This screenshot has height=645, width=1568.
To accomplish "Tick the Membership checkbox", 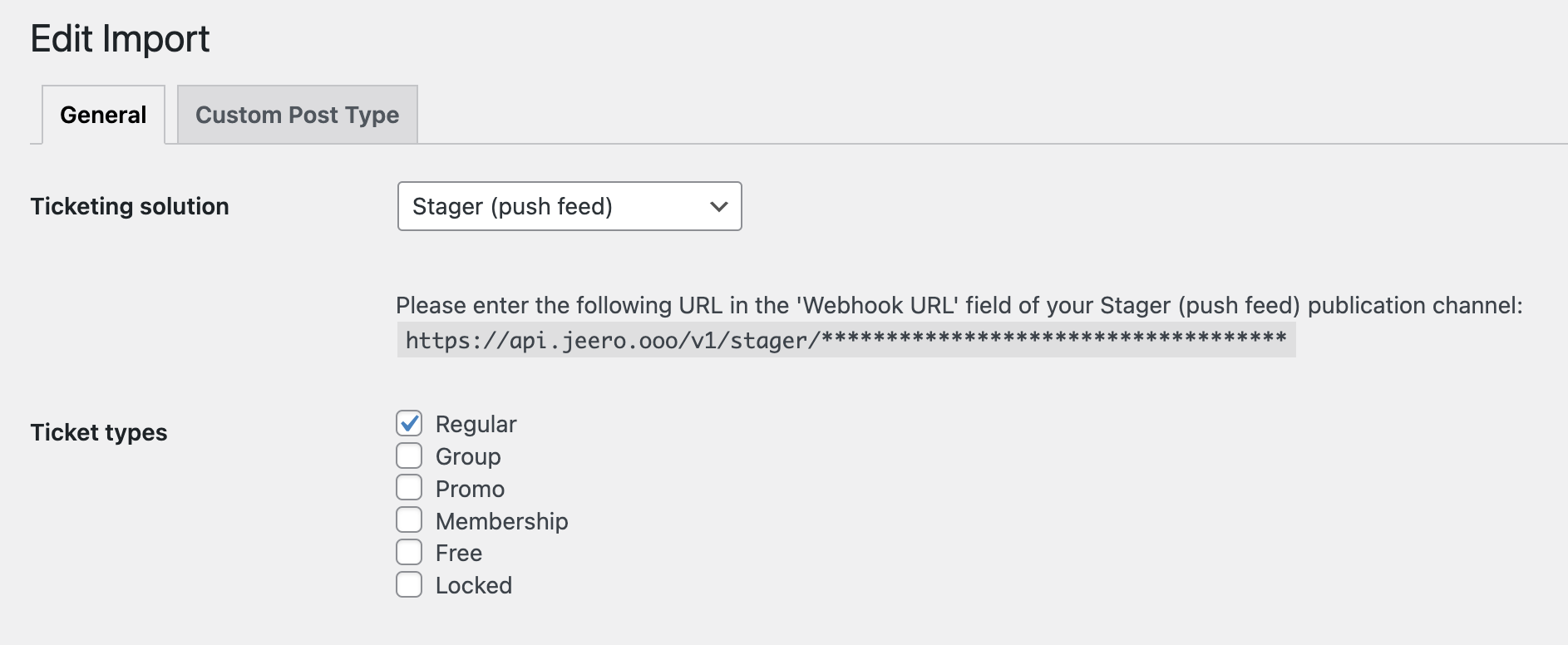I will coord(409,520).
